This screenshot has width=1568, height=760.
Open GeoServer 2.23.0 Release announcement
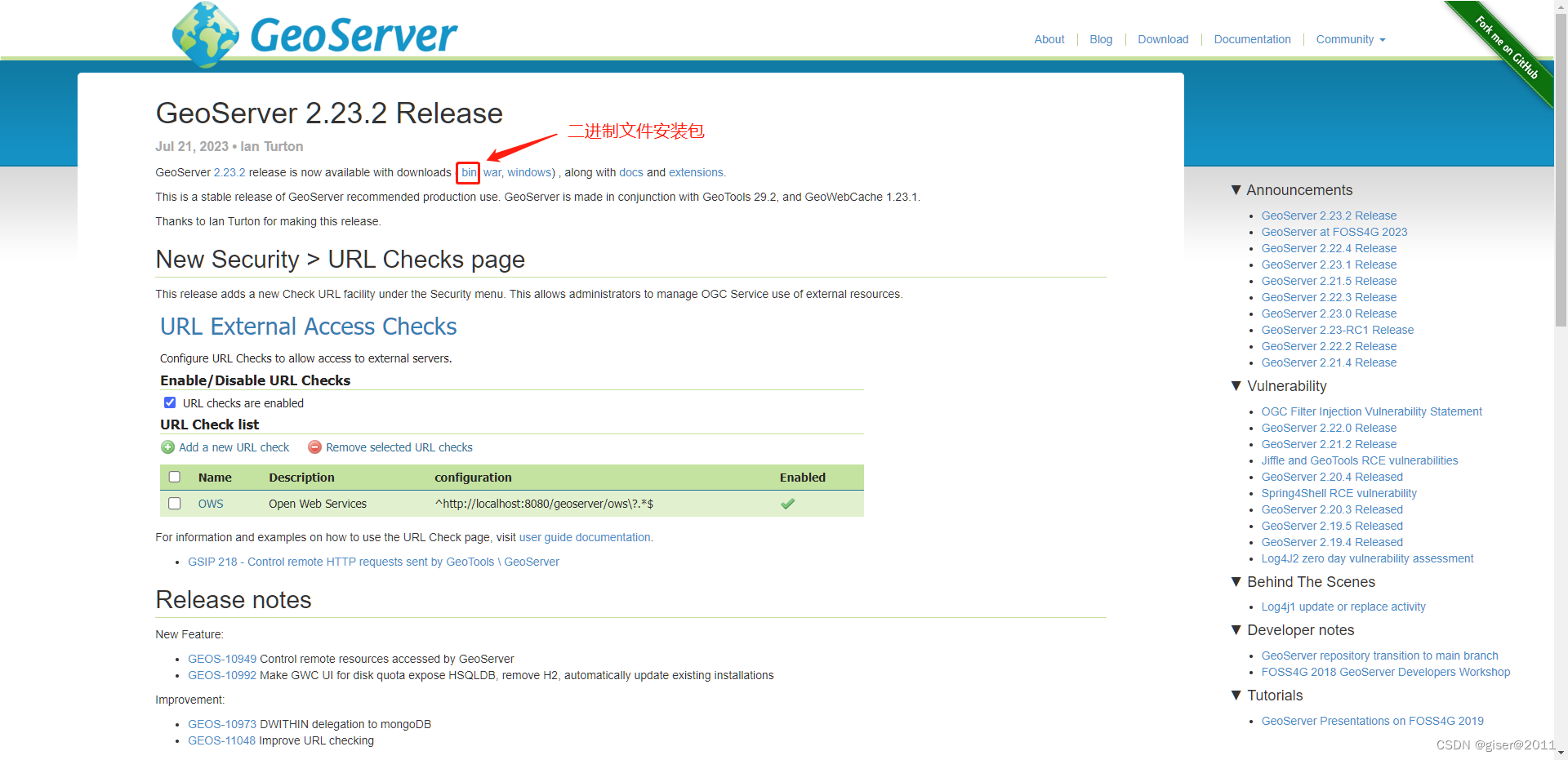(1329, 313)
